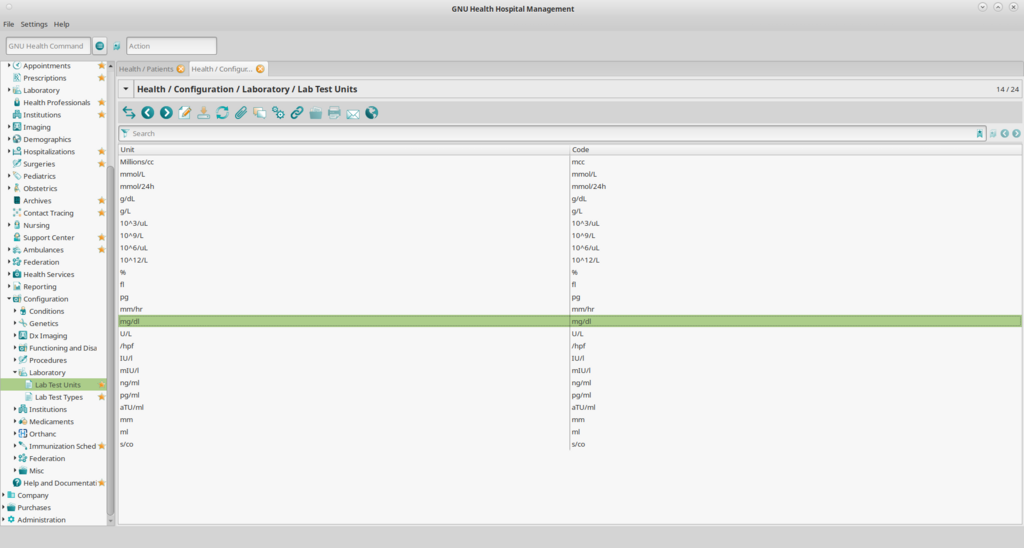Toggle favorite star beside Appointments
The width and height of the screenshot is (1024, 548).
click(x=101, y=66)
